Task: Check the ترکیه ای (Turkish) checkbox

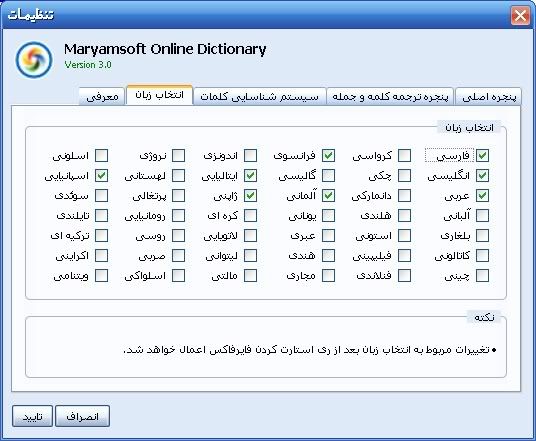Action: (101, 236)
